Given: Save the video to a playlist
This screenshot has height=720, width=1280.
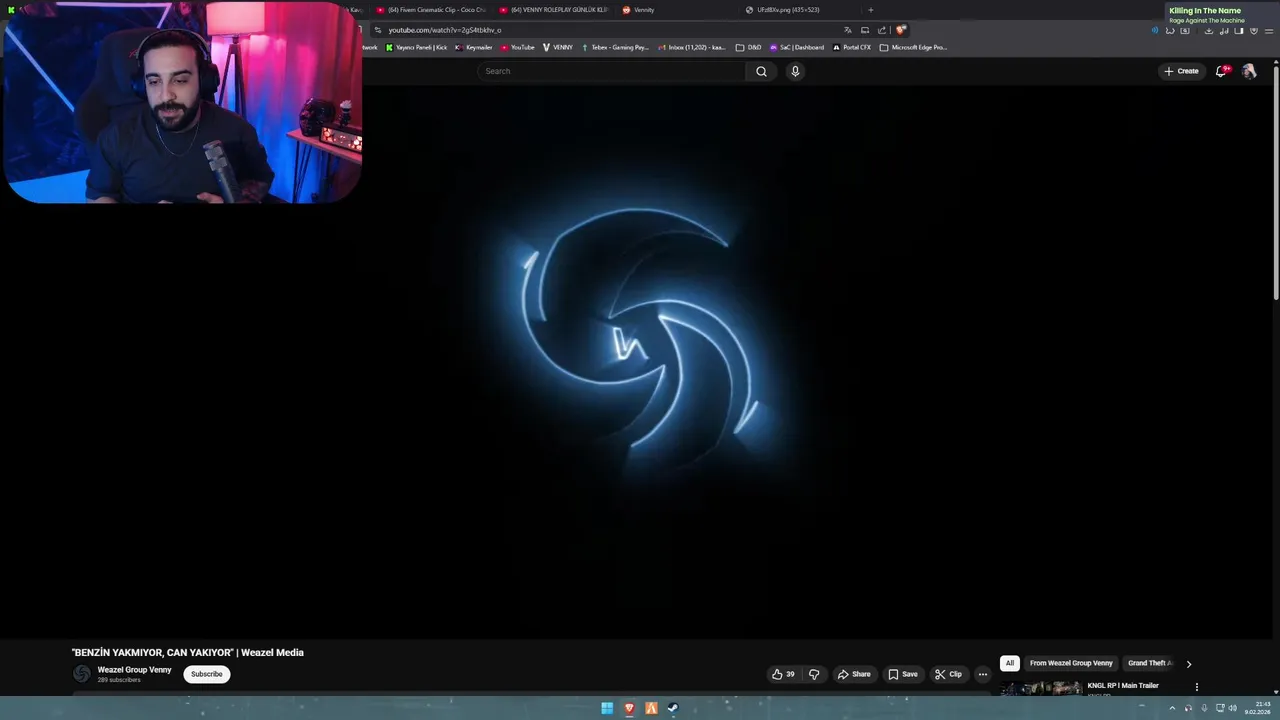Looking at the screenshot, I should (x=902, y=674).
